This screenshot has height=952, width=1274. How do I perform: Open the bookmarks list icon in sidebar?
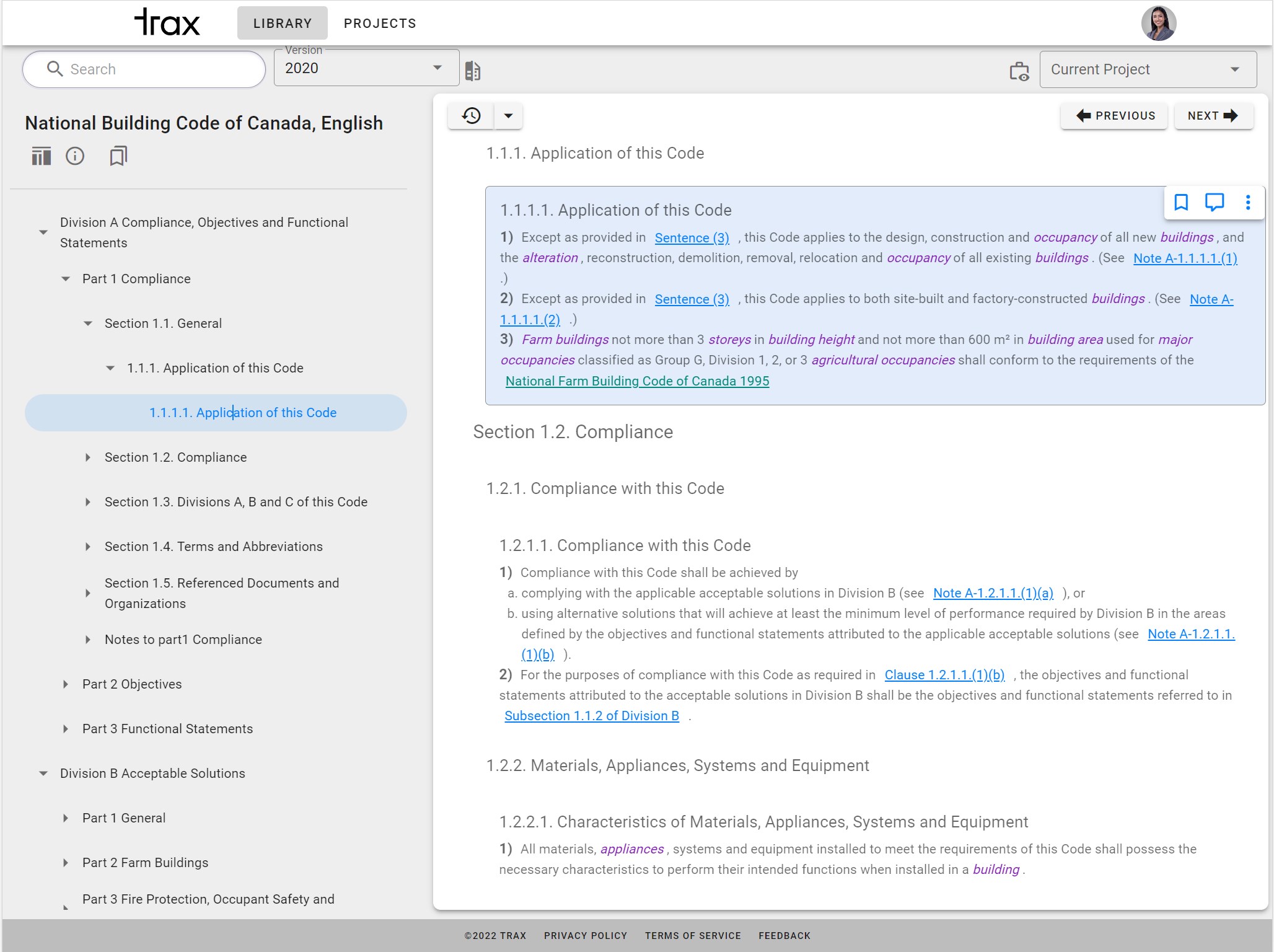[x=118, y=156]
